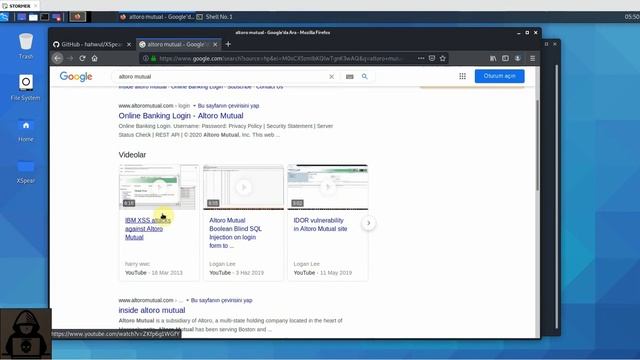
Task: Open the Trash desktop icon
Action: [26, 46]
